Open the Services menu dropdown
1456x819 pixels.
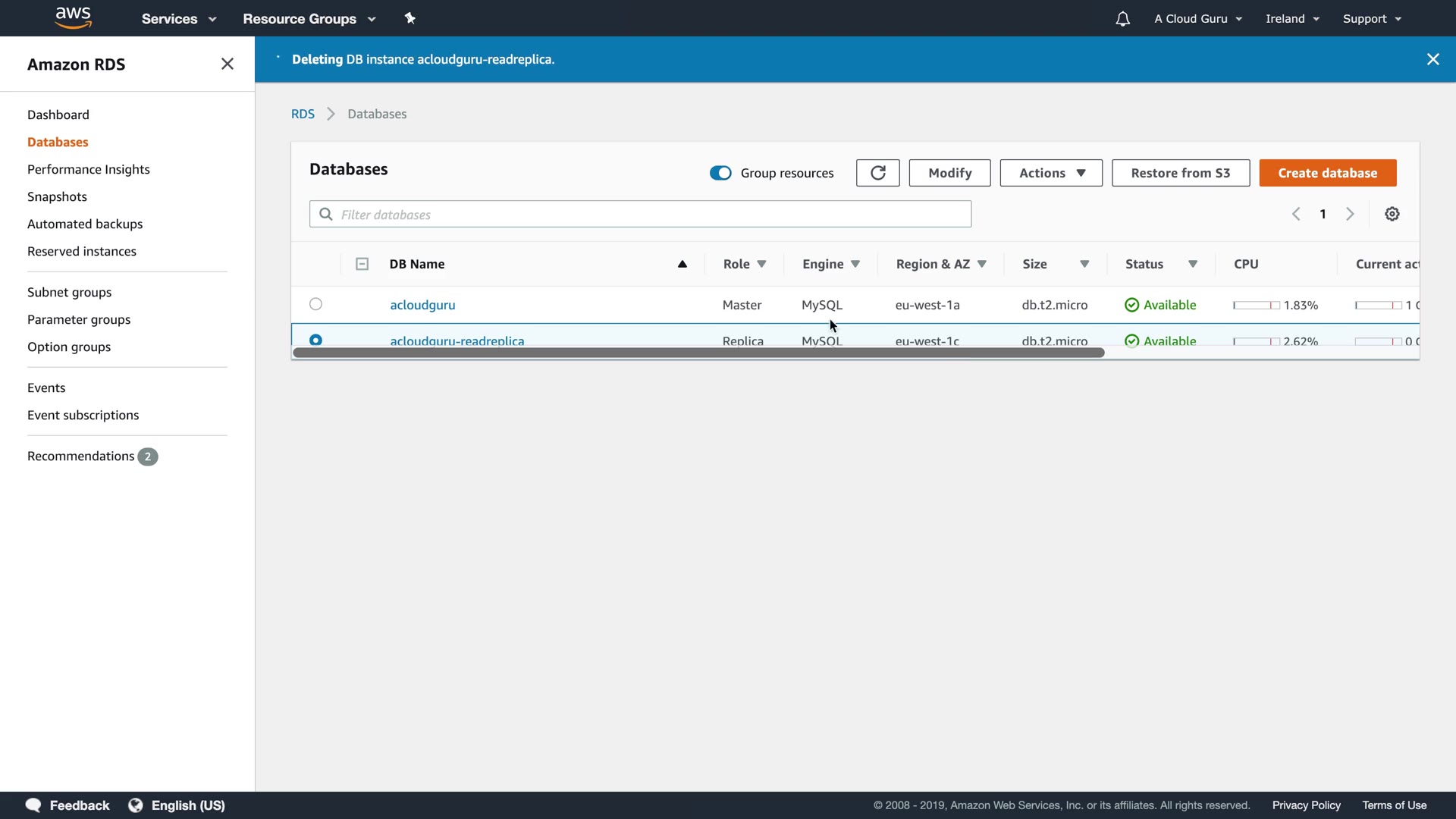pos(178,19)
